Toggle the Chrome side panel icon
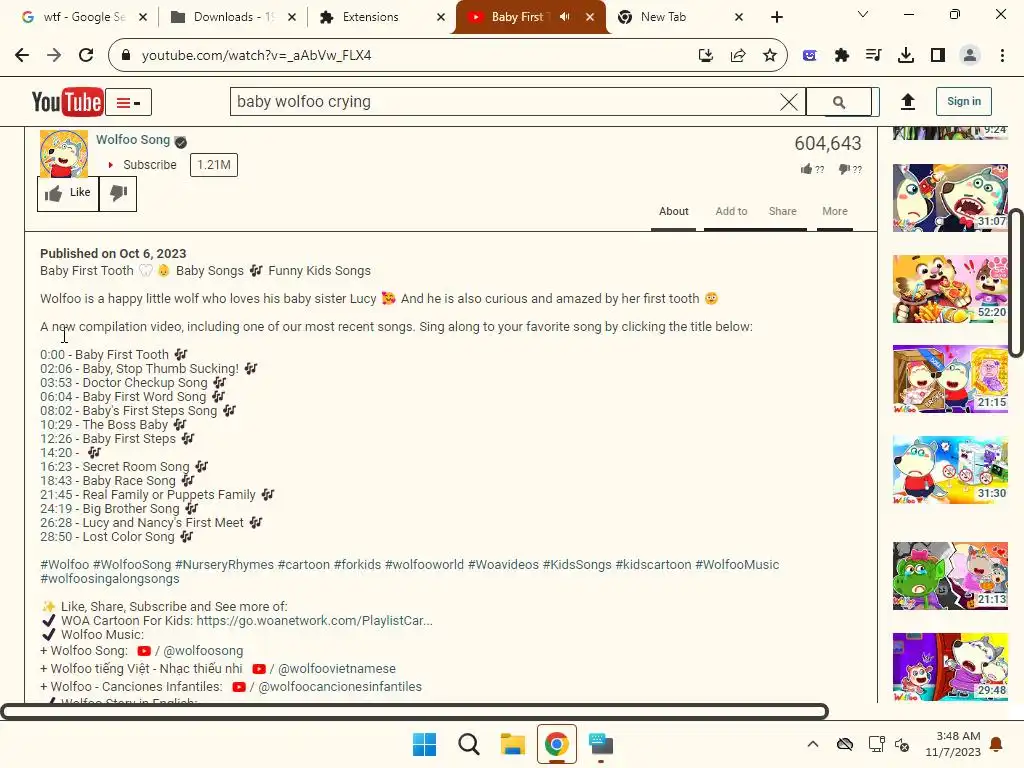This screenshot has height=768, width=1024. [938, 56]
